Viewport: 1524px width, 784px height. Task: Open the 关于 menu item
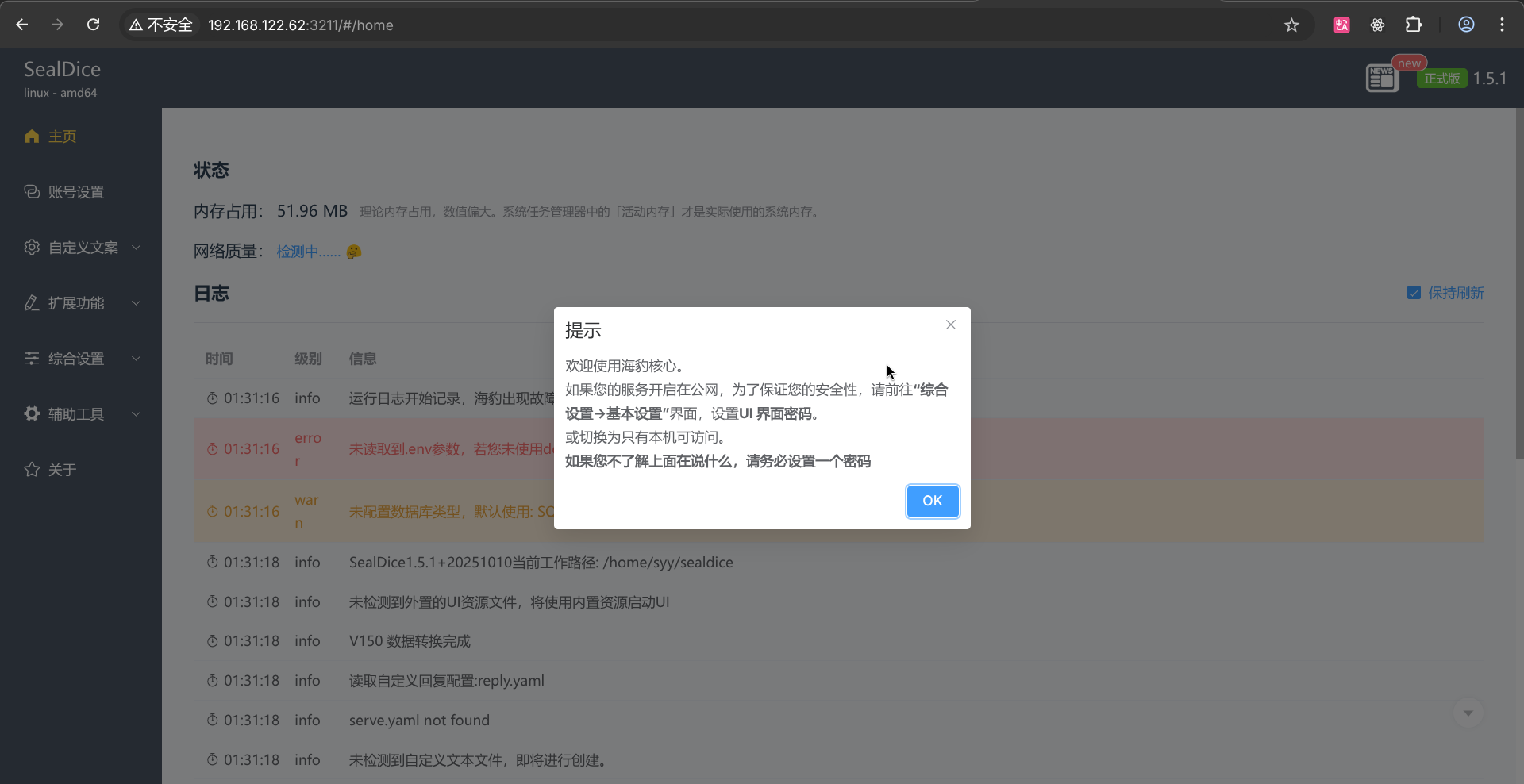[62, 470]
